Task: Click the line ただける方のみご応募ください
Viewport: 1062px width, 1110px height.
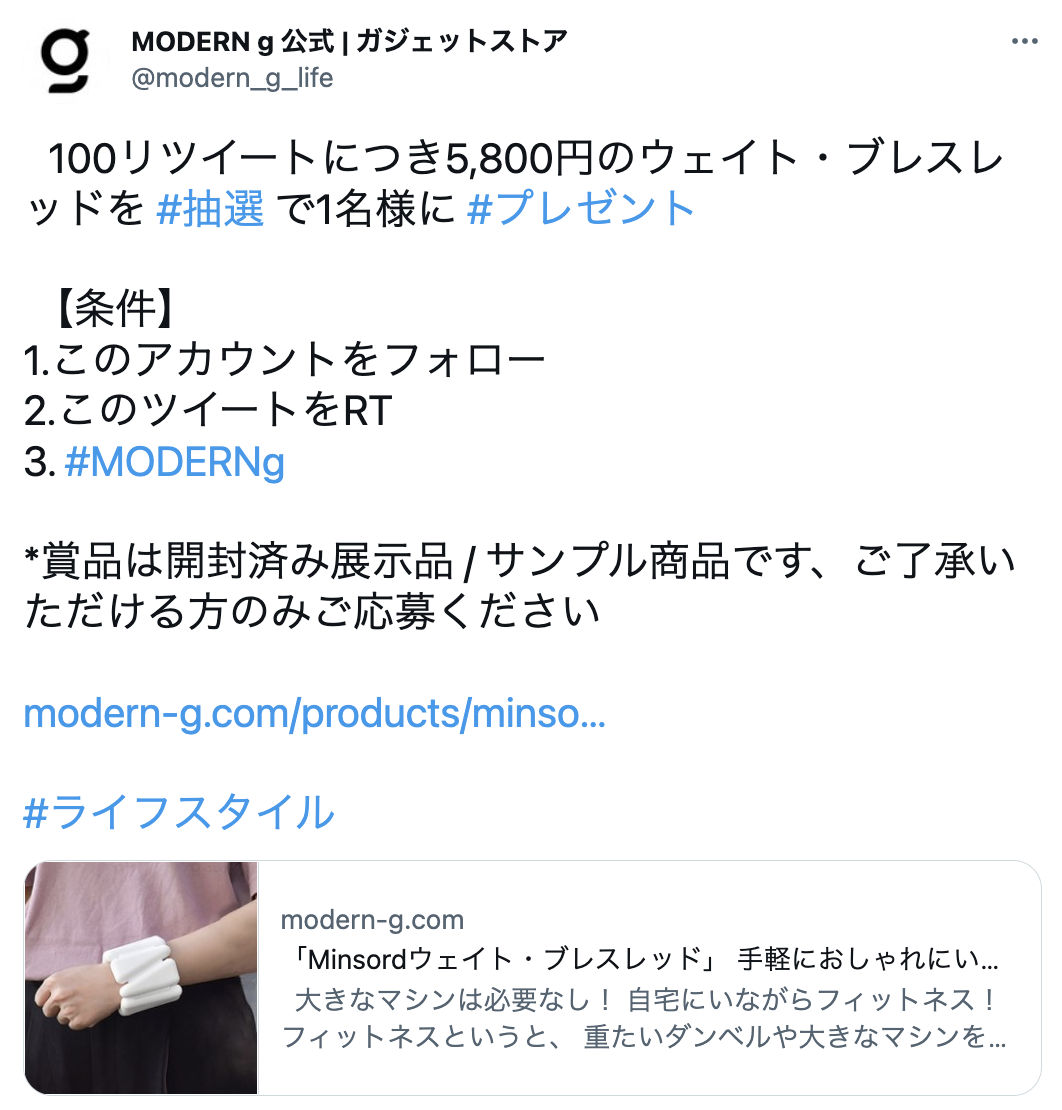Action: (312, 612)
